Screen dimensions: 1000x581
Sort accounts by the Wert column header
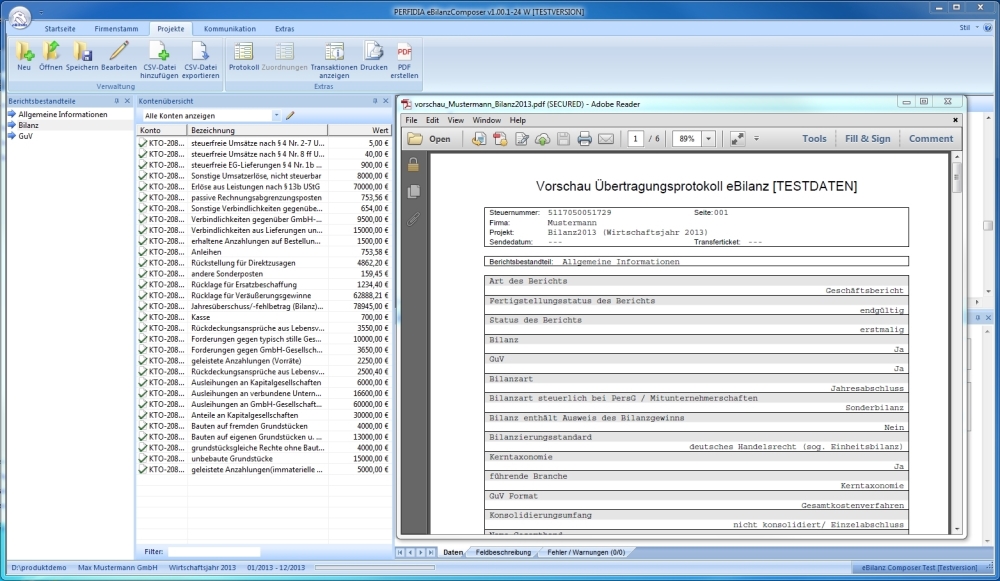360,130
